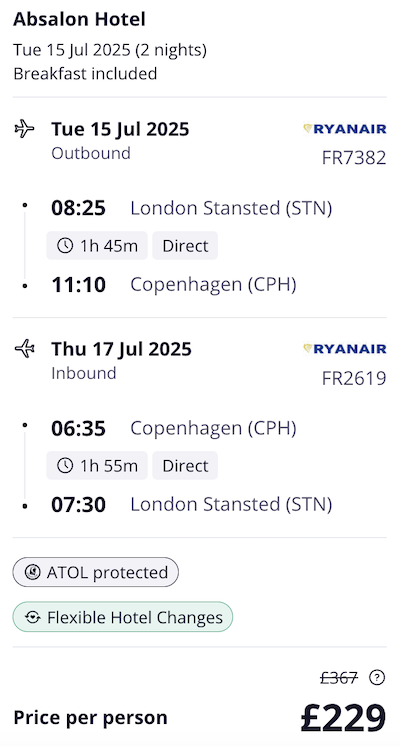Click the Direct tag on outbound flight
The height and width of the screenshot is (746, 400).
click(x=185, y=245)
